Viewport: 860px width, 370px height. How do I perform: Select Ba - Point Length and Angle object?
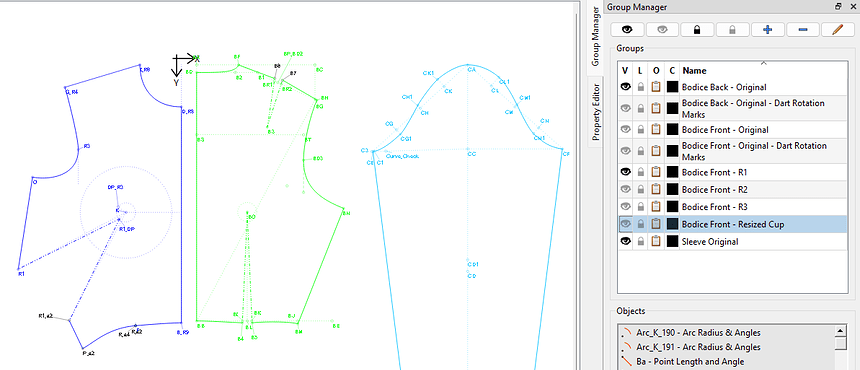(x=690, y=361)
